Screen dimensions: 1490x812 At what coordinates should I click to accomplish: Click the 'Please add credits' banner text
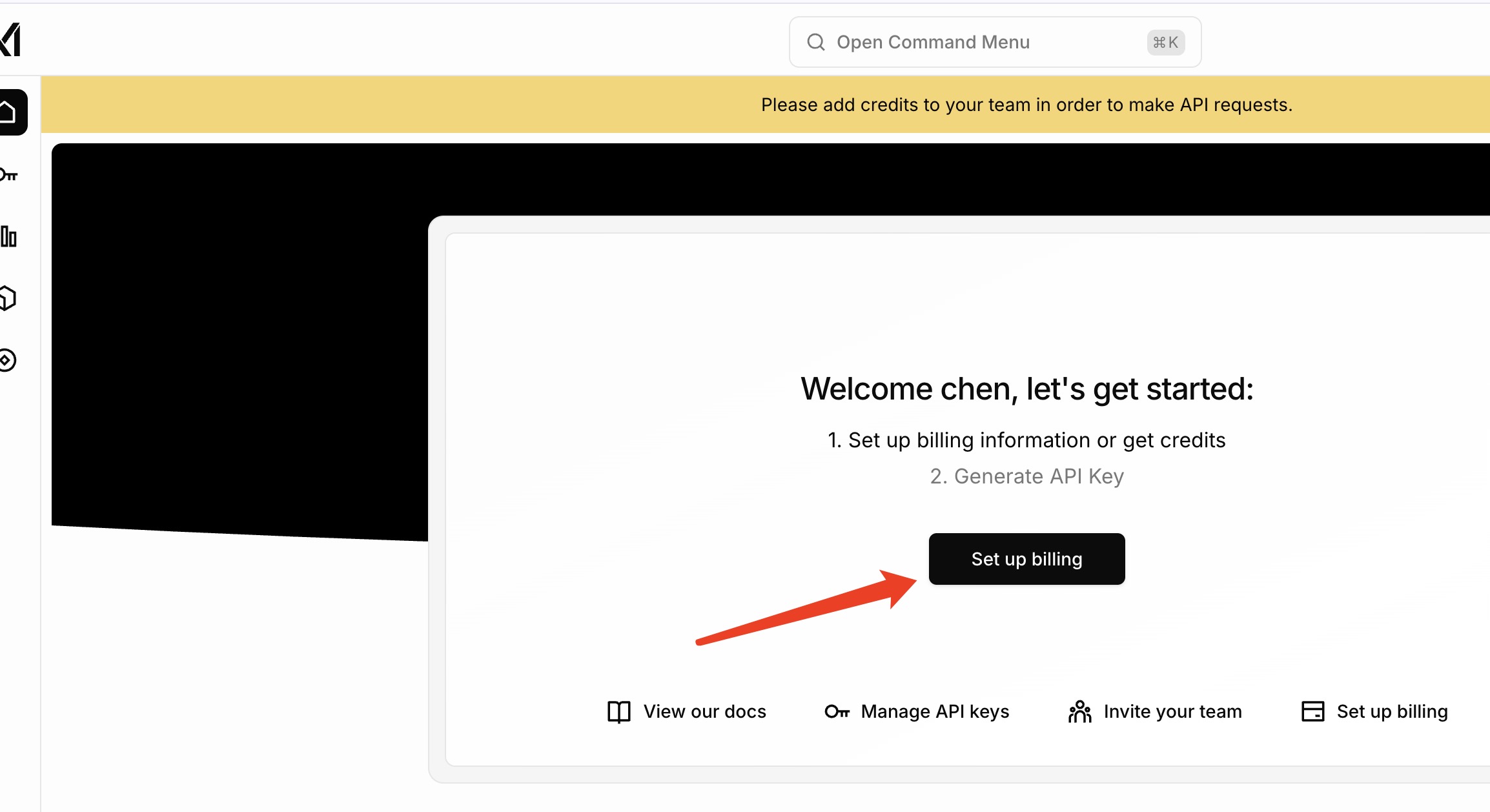[x=1026, y=105]
